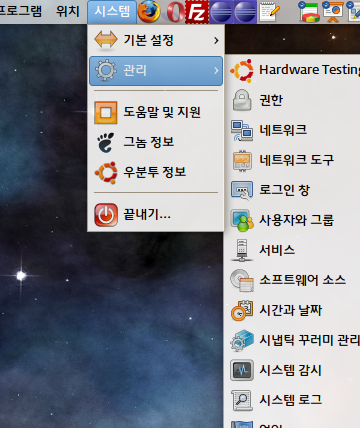The height and width of the screenshot is (428, 360).
Task: Click the computers icon for 네트워크
Action: (x=242, y=130)
